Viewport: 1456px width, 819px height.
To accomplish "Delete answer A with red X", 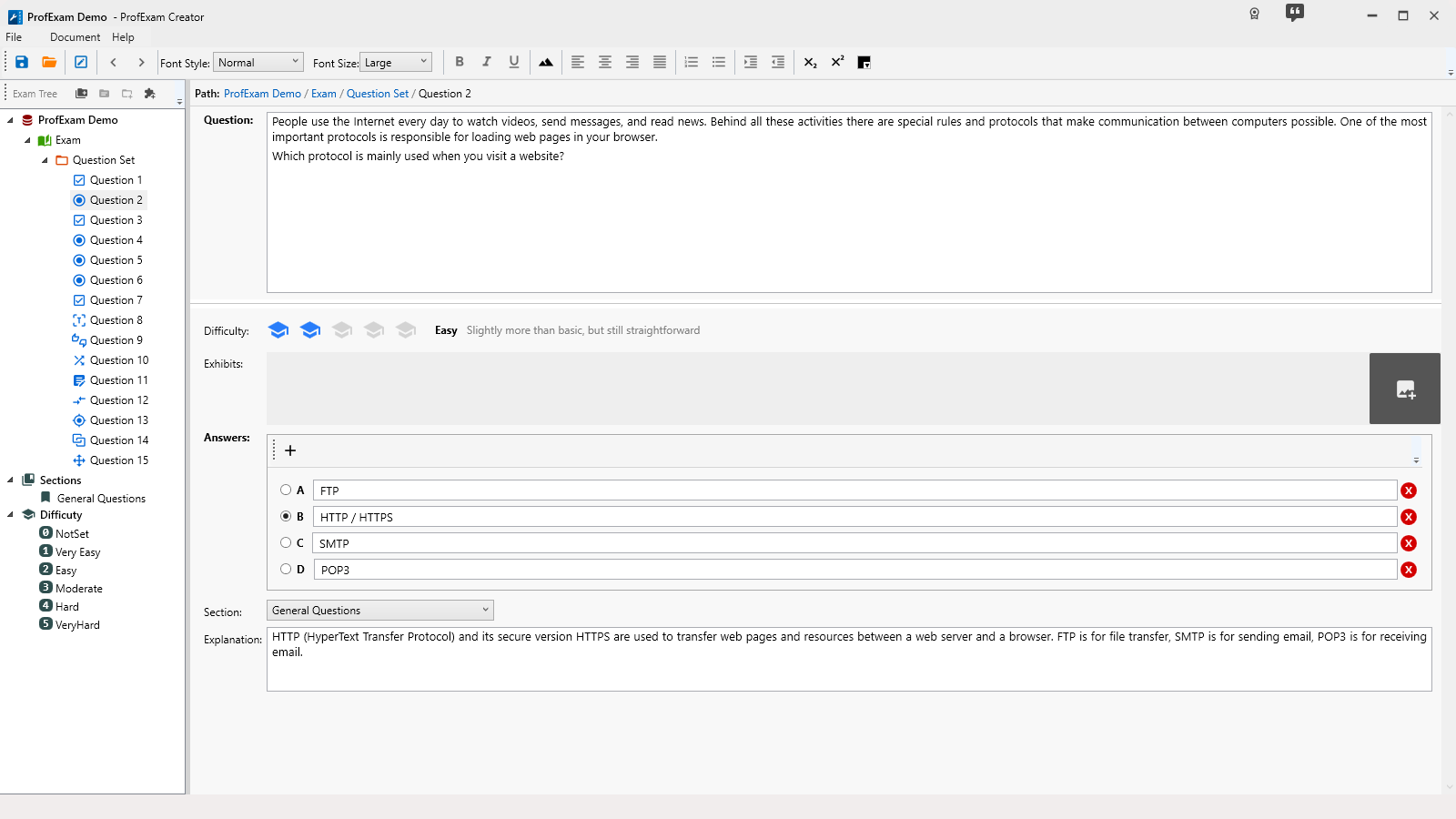I will point(1409,490).
